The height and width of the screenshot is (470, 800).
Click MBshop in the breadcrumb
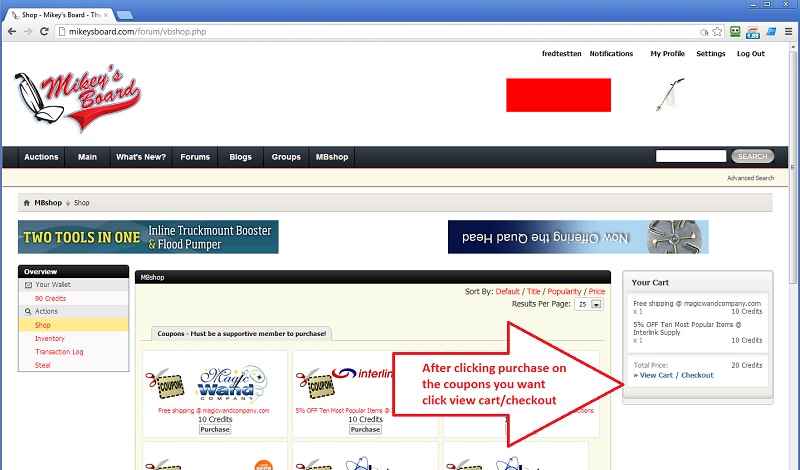tap(48, 203)
